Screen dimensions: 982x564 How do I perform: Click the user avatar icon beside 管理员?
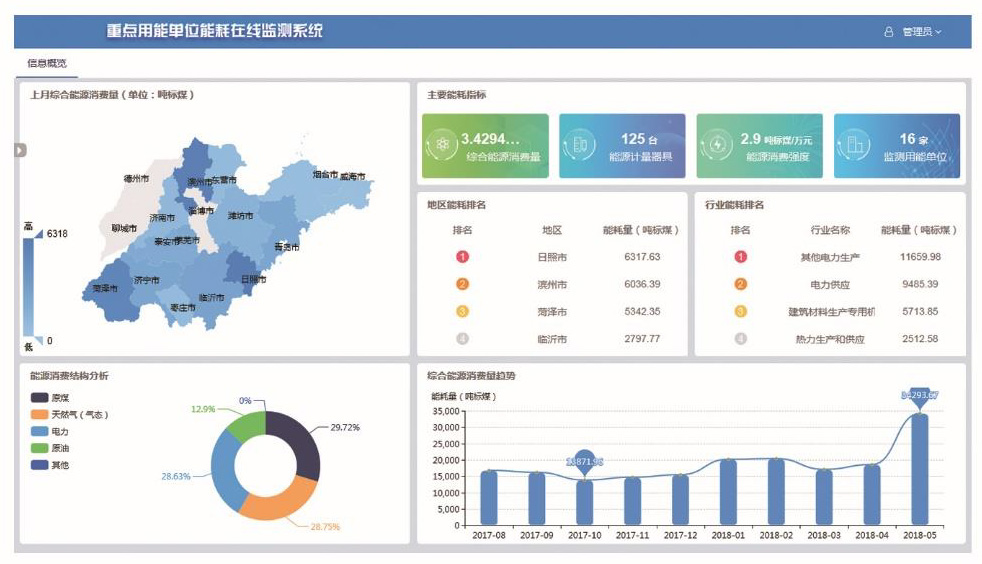pyautogui.click(x=888, y=32)
